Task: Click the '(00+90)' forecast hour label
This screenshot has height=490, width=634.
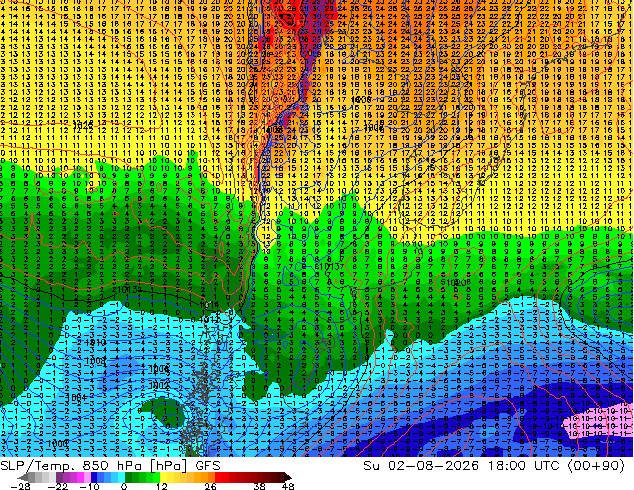Action: click(x=596, y=465)
